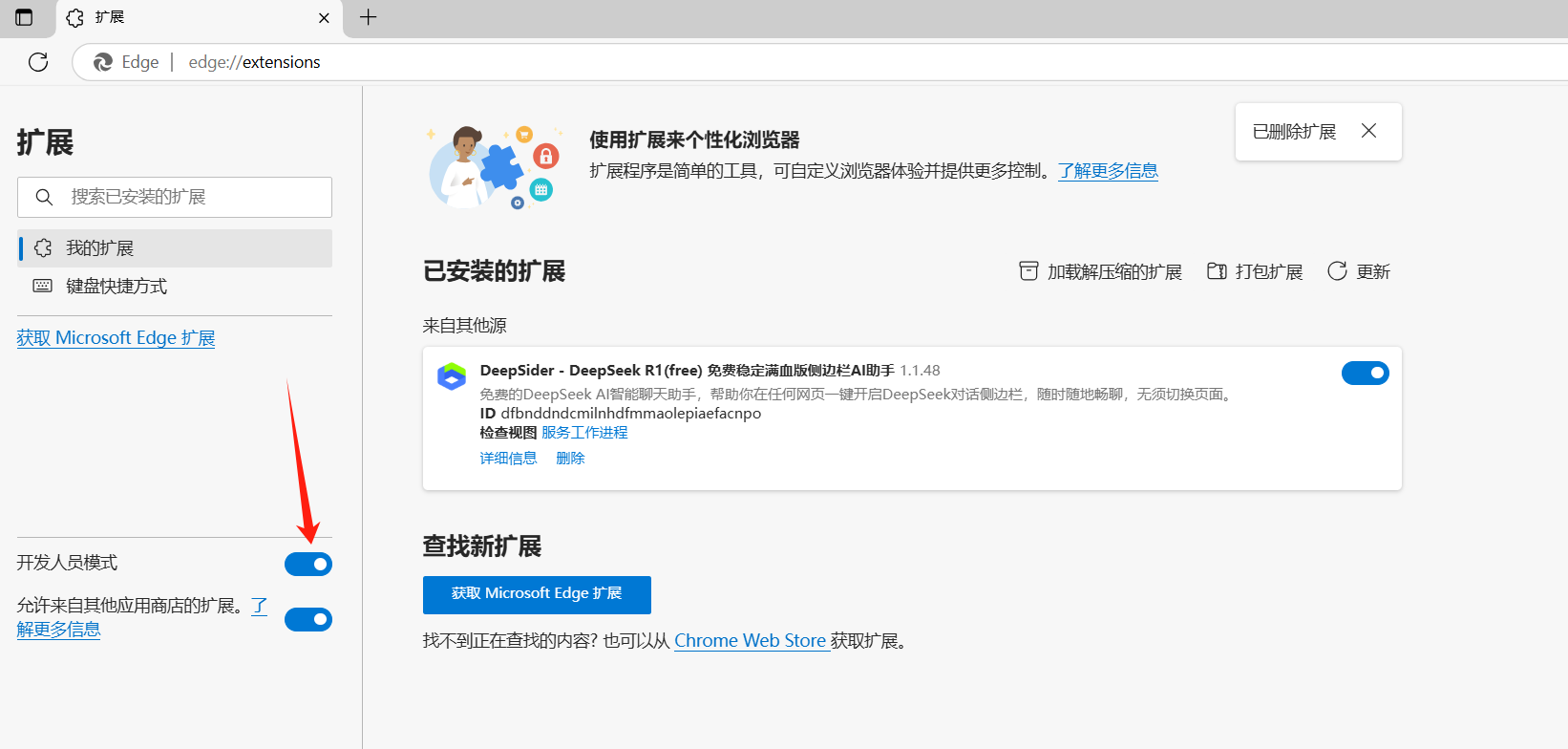Click the 已安装的扩展 heading
This screenshot has width=1568, height=749.
click(495, 271)
